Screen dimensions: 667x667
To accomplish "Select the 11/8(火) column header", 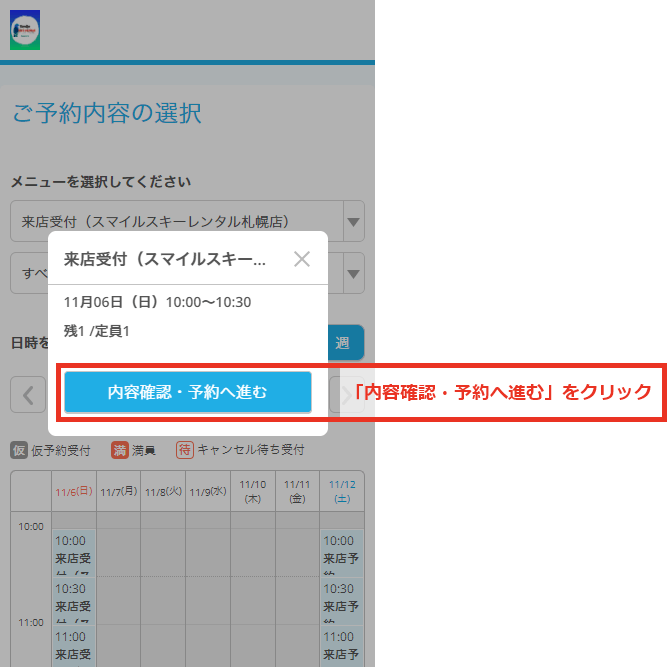I will 163,491.
